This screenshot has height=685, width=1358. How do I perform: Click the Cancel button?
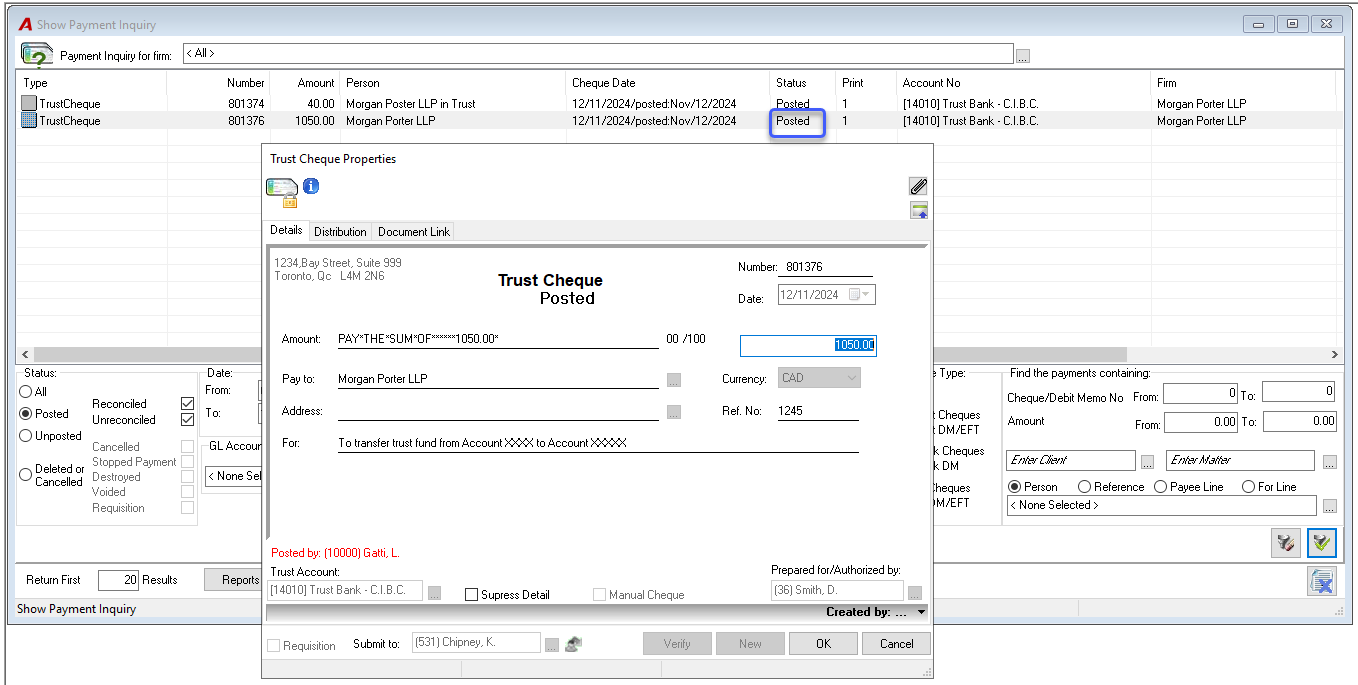(897, 644)
